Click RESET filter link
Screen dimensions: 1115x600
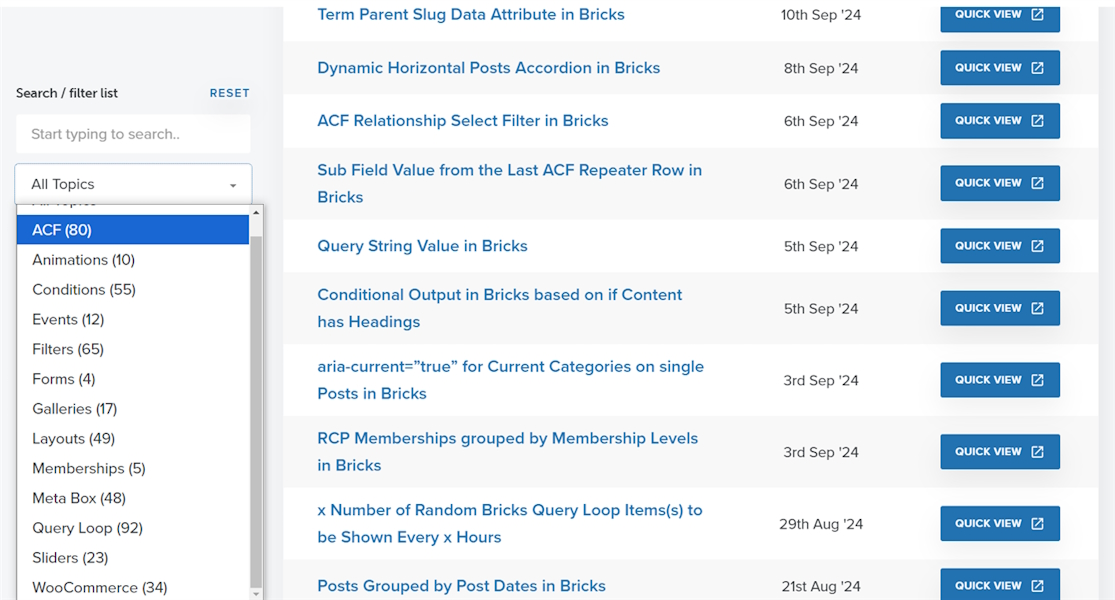229,93
